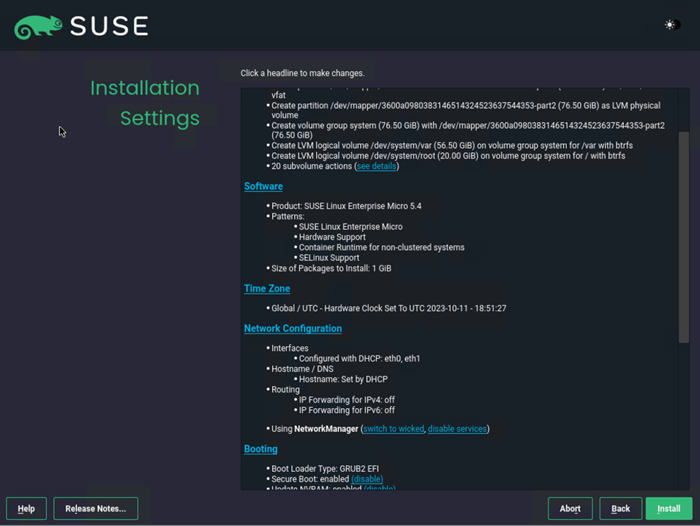Image resolution: width=700 pixels, height=526 pixels.
Task: Click the settings panel vertical scrollbar
Action: [683, 237]
